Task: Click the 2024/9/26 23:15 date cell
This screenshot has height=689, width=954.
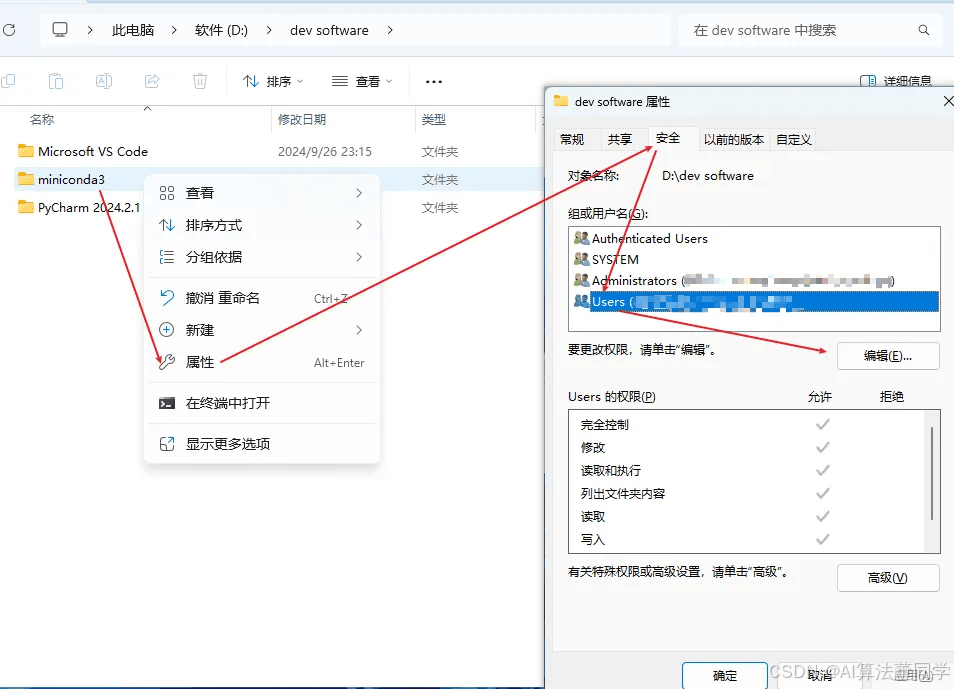Action: pyautogui.click(x=325, y=152)
